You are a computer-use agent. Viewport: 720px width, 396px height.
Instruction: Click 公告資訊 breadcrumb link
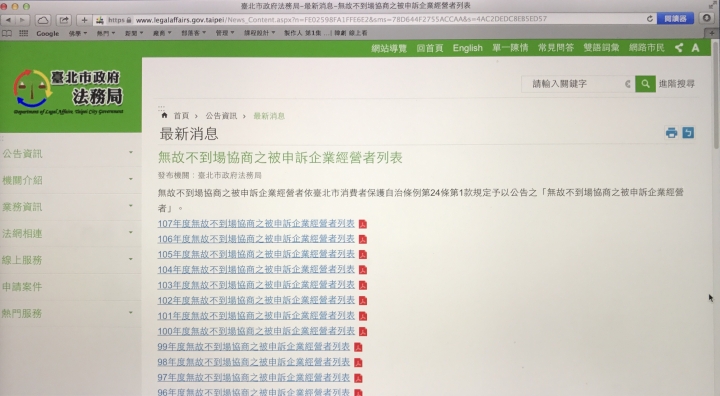221,116
